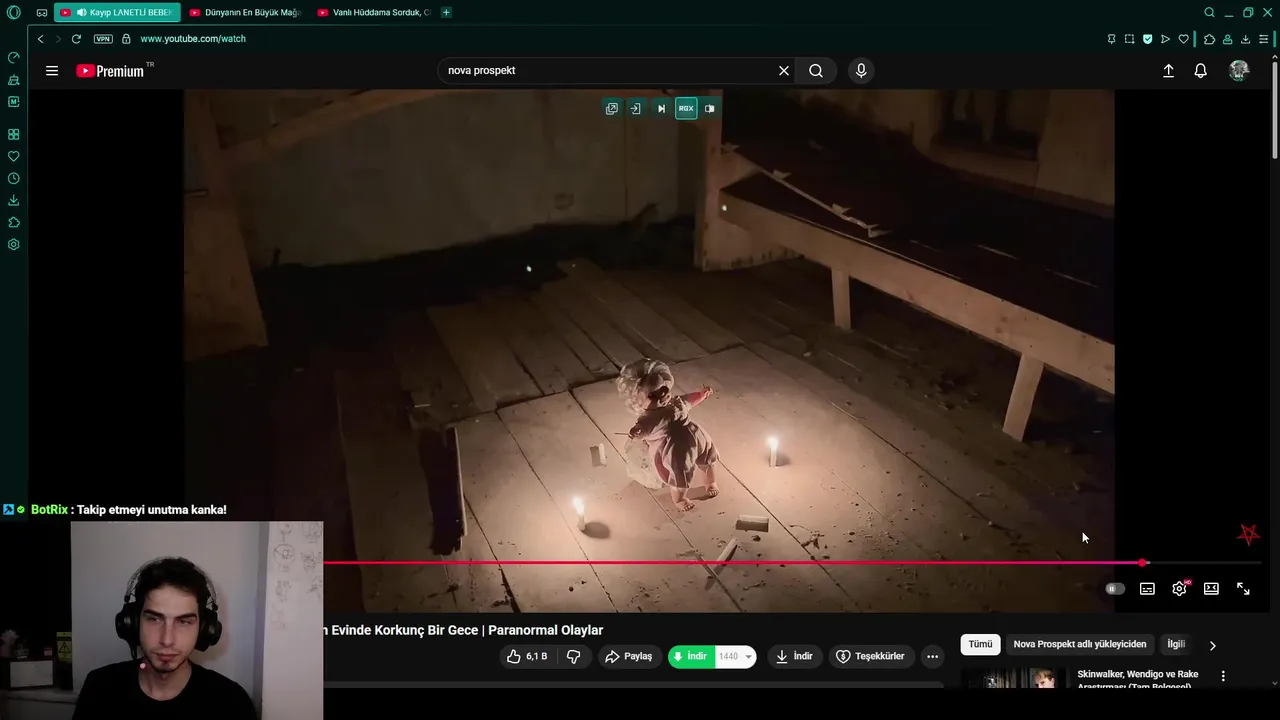Screen dimensions: 1280x720
Task: Start voice search with microphone
Action: click(x=861, y=71)
